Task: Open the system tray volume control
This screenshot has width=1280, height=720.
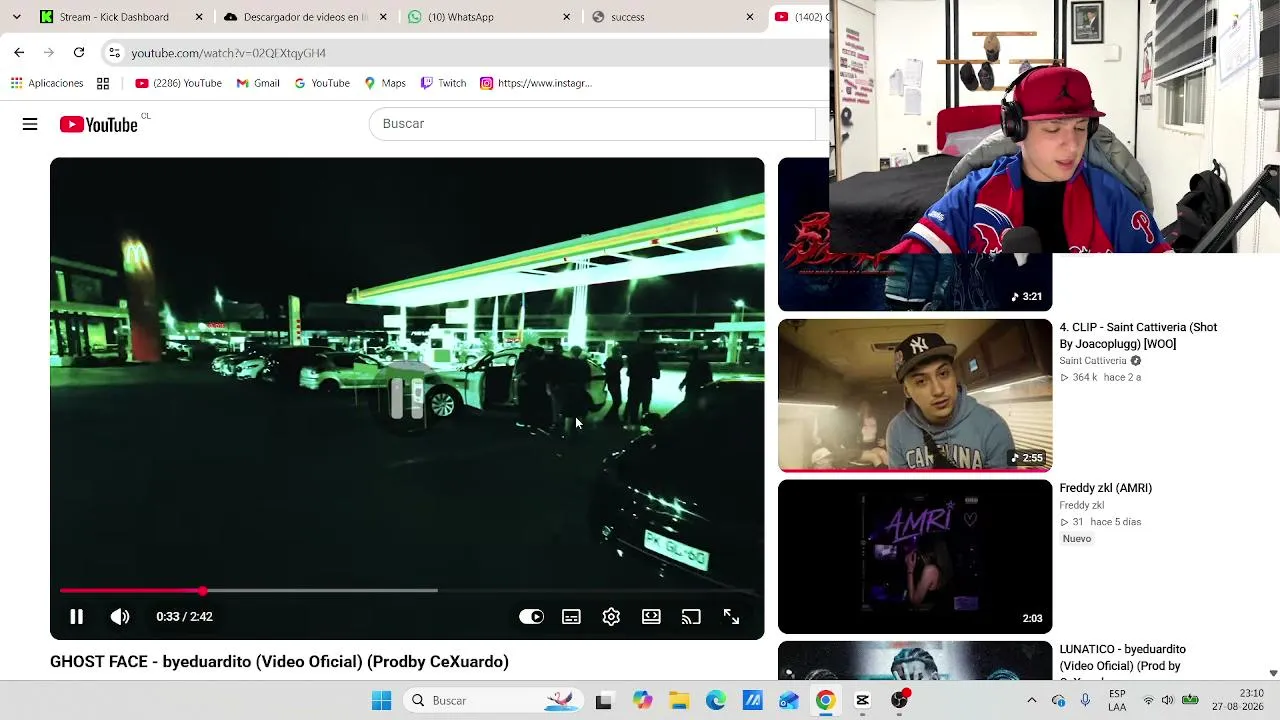Action: tap(1167, 700)
